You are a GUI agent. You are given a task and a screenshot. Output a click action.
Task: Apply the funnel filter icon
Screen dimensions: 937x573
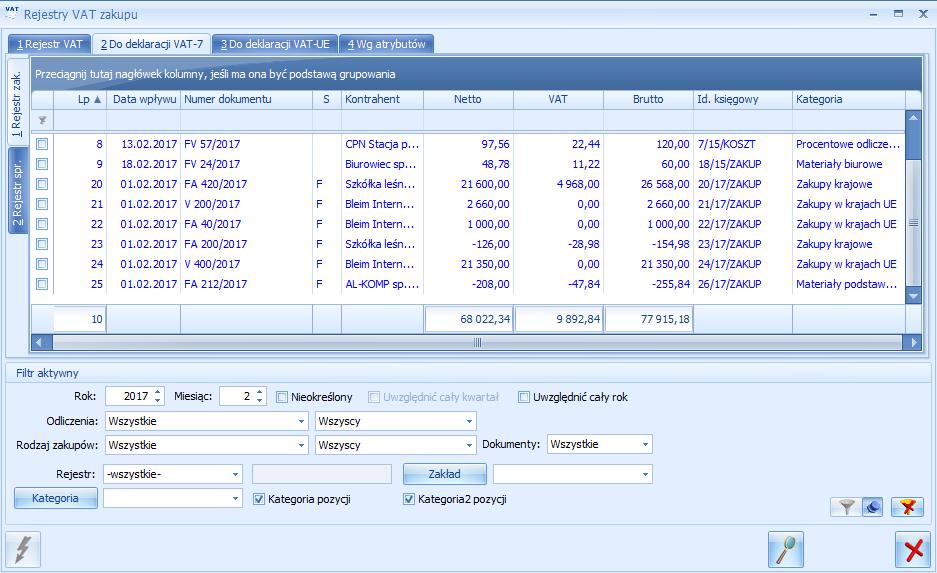846,507
